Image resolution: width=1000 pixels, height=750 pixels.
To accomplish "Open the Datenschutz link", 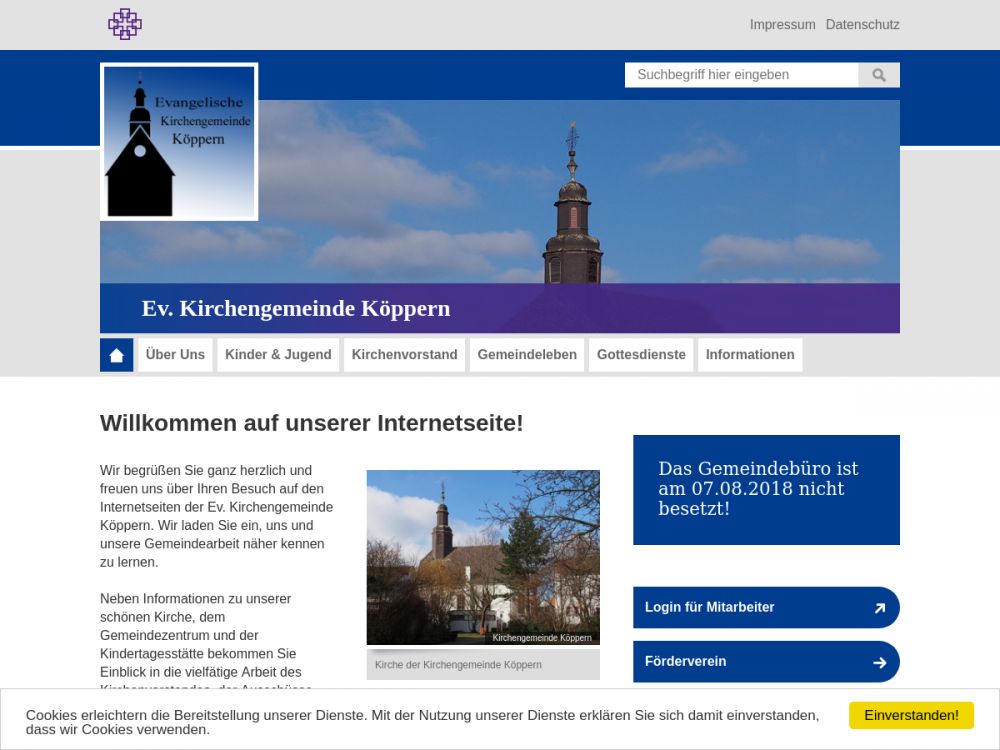I will coord(862,25).
